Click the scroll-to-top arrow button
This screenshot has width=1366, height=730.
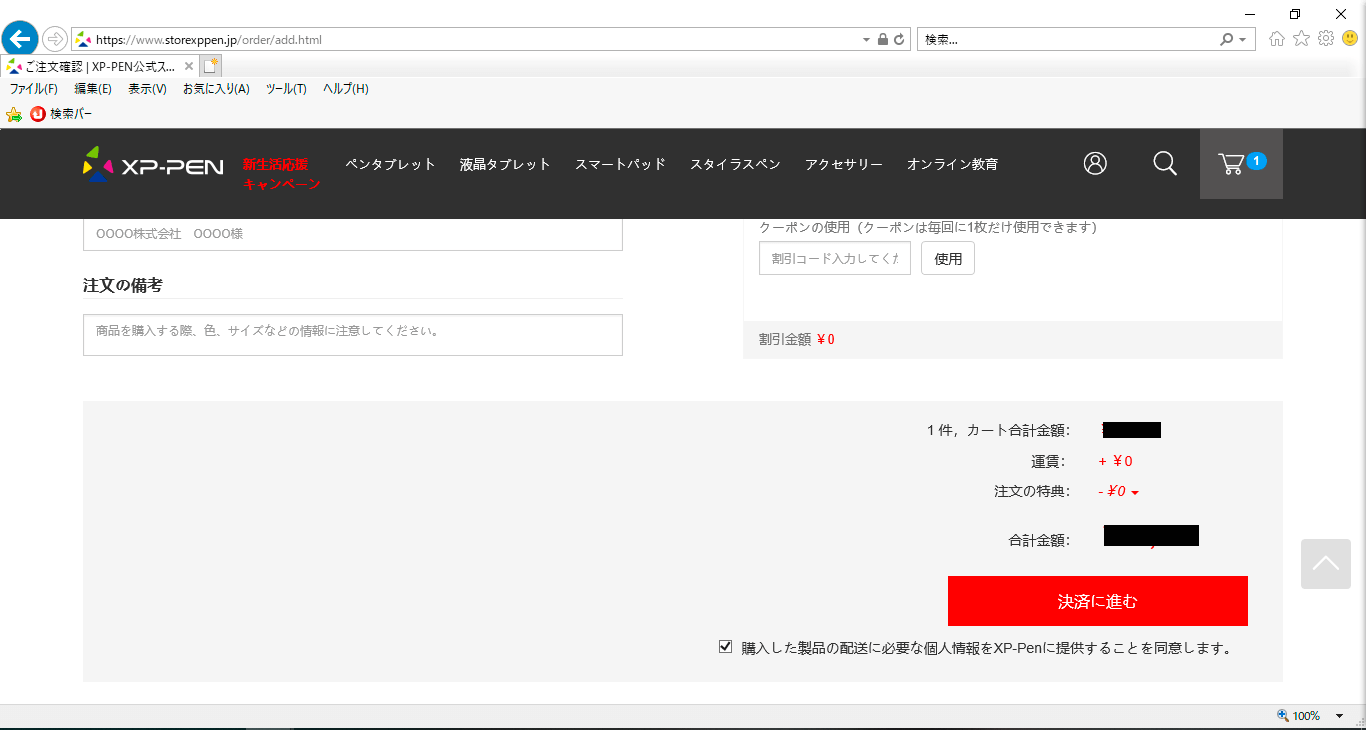click(1326, 564)
